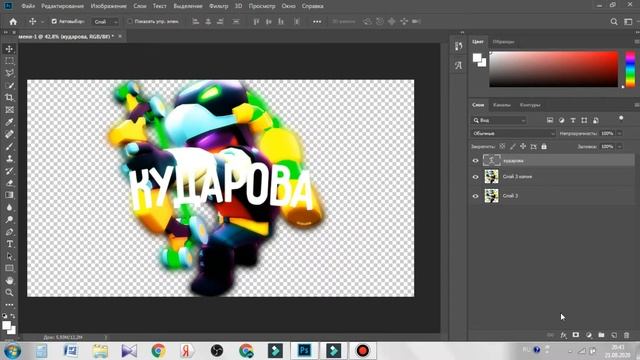Select the Hand tool
Screen dimensions: 640x360
pyautogui.click(x=9, y=281)
